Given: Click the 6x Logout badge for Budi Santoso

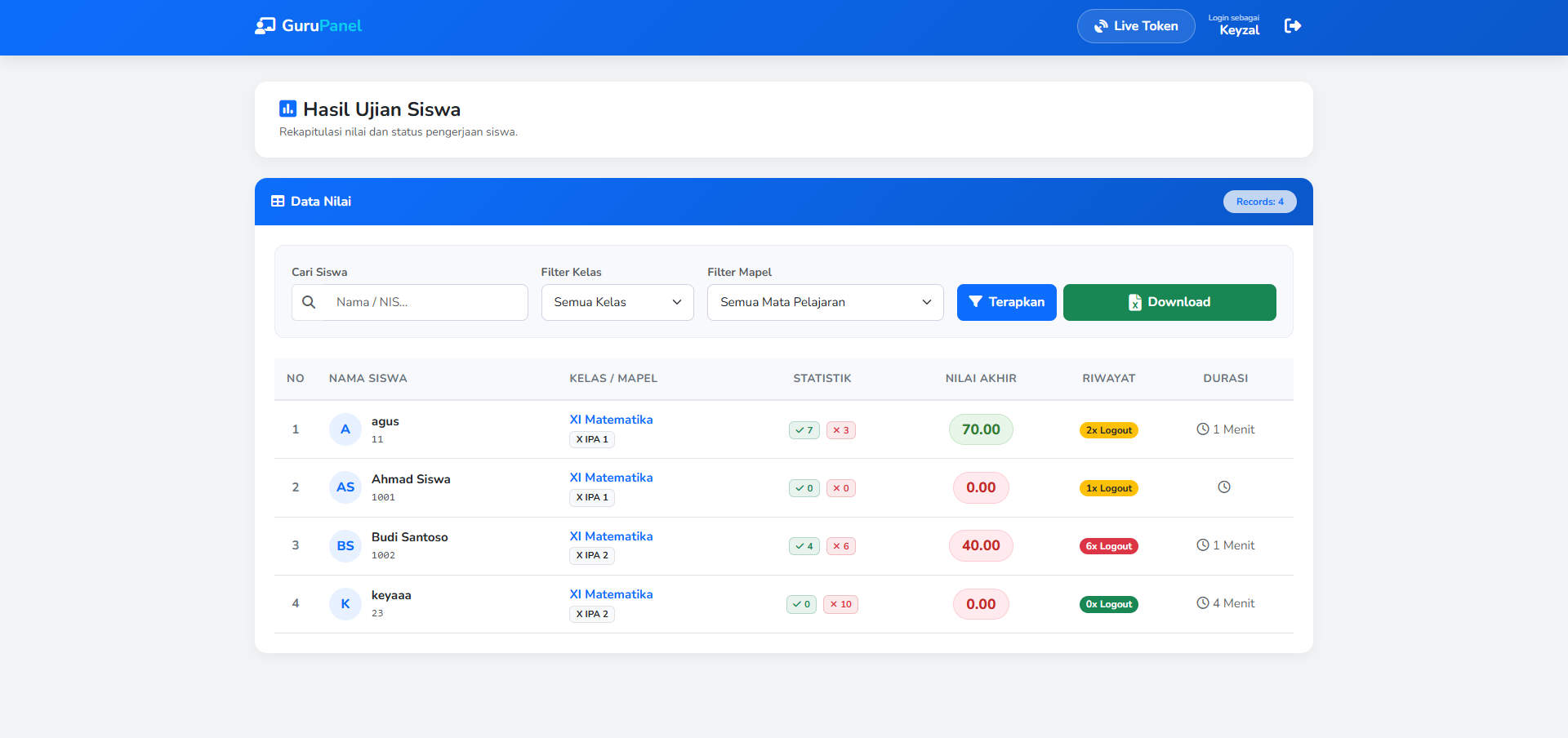Looking at the screenshot, I should (1108, 546).
